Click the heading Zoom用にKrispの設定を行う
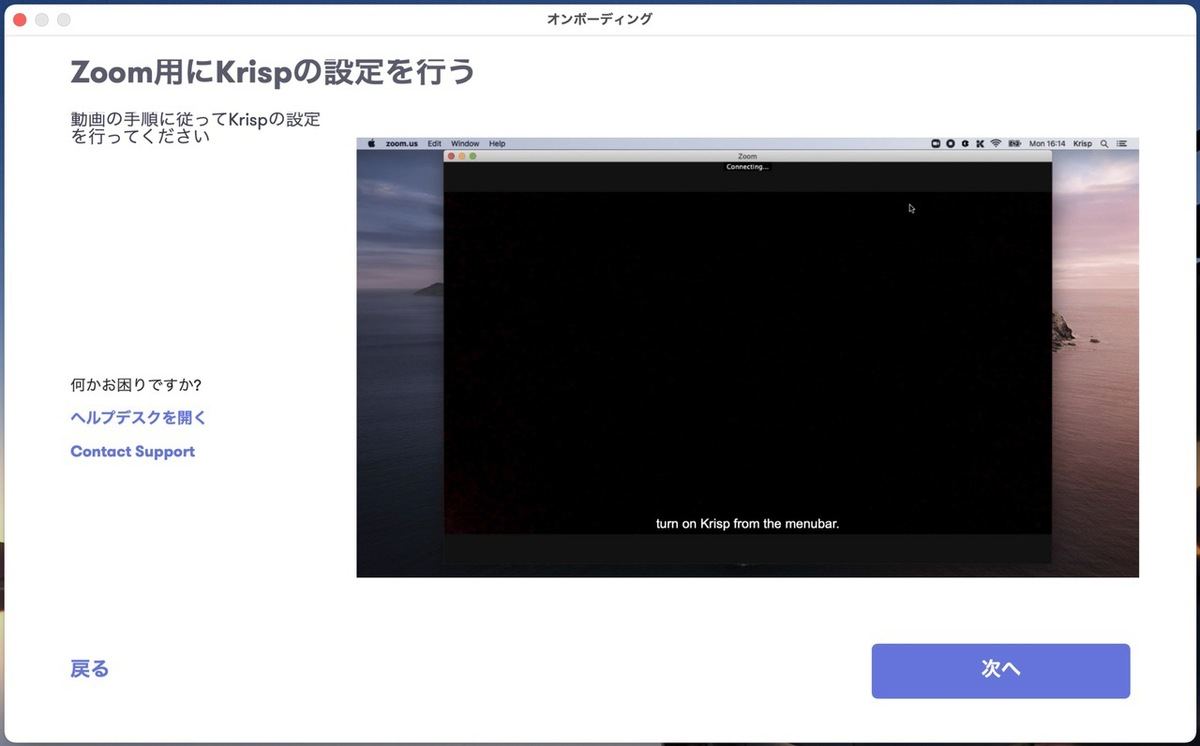Screen dimensions: 1200x746 (272, 72)
